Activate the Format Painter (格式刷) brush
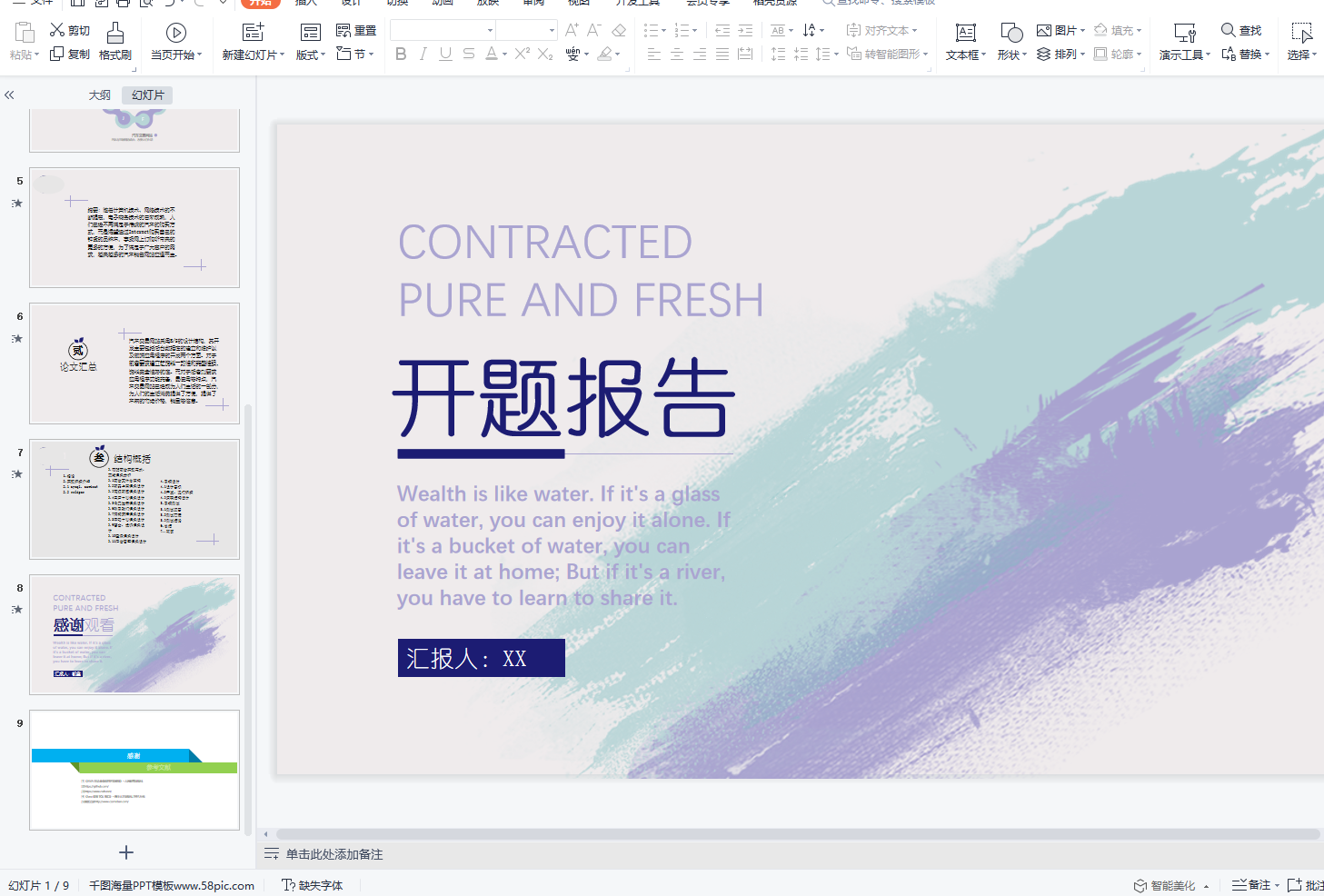 (115, 42)
